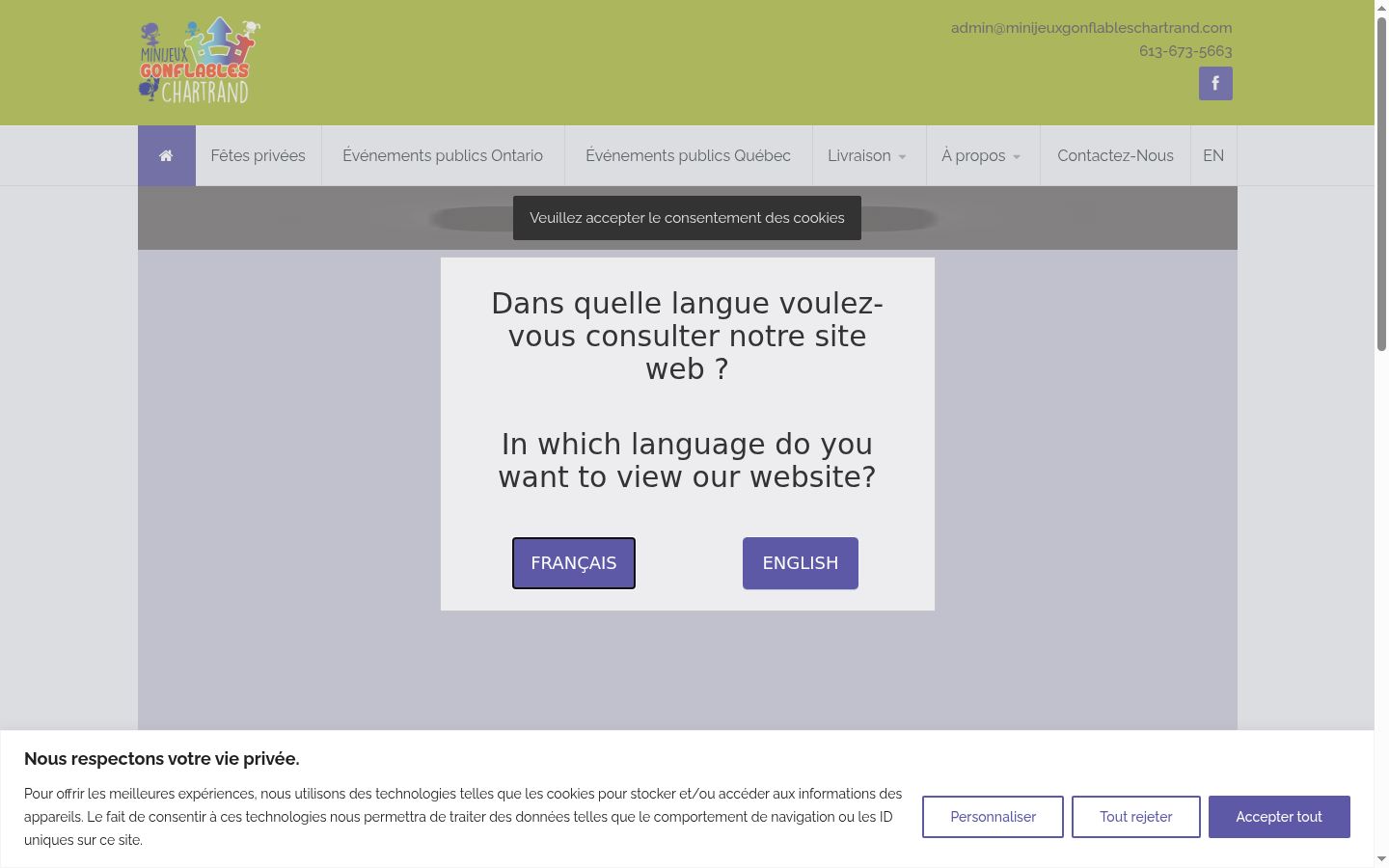Viewport: 1389px width, 868px height.
Task: Click the page vertical scrollbar thumb
Action: [x=1381, y=183]
